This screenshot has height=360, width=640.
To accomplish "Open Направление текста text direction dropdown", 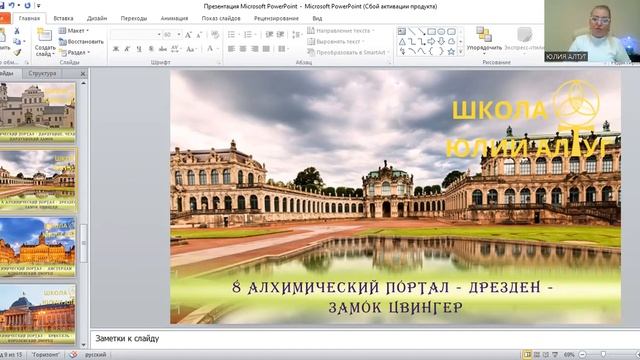I will pos(341,31).
